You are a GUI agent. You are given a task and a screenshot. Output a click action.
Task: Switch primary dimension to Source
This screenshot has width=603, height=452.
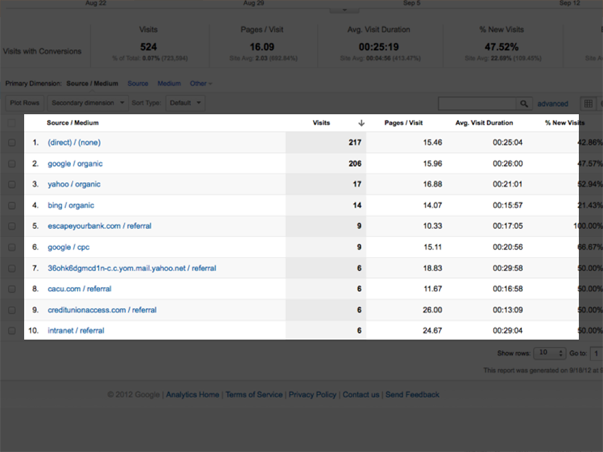(x=138, y=84)
